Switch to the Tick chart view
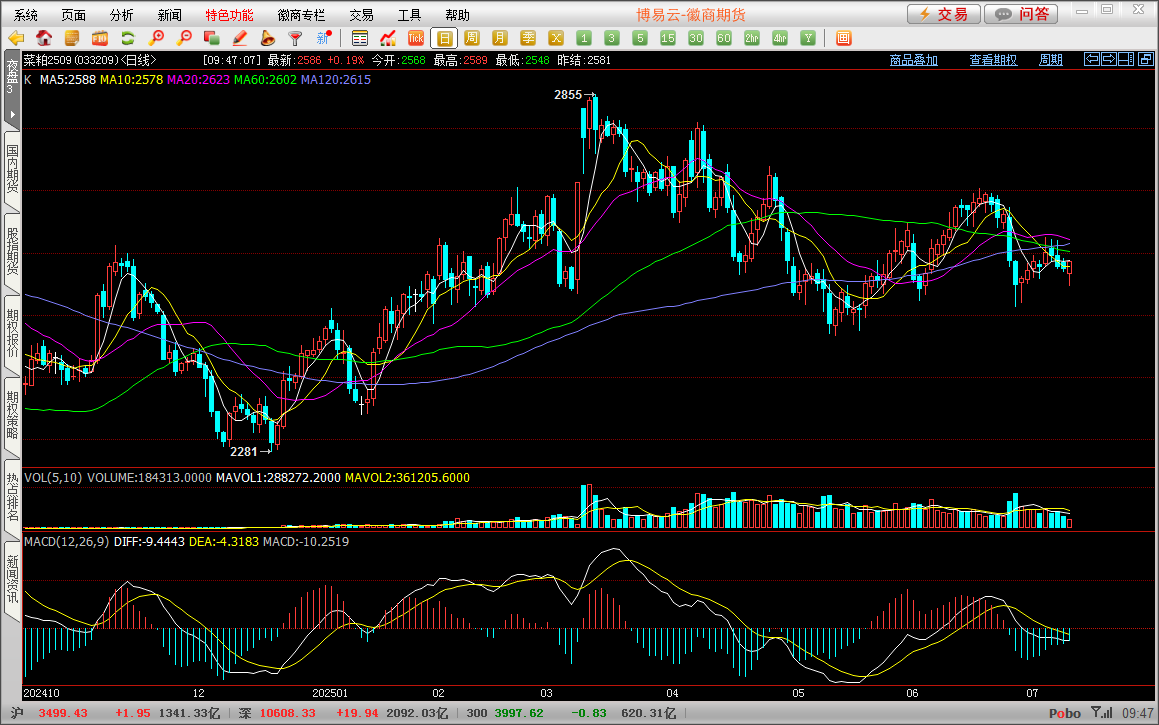Image resolution: width=1159 pixels, height=725 pixels. tap(415, 38)
